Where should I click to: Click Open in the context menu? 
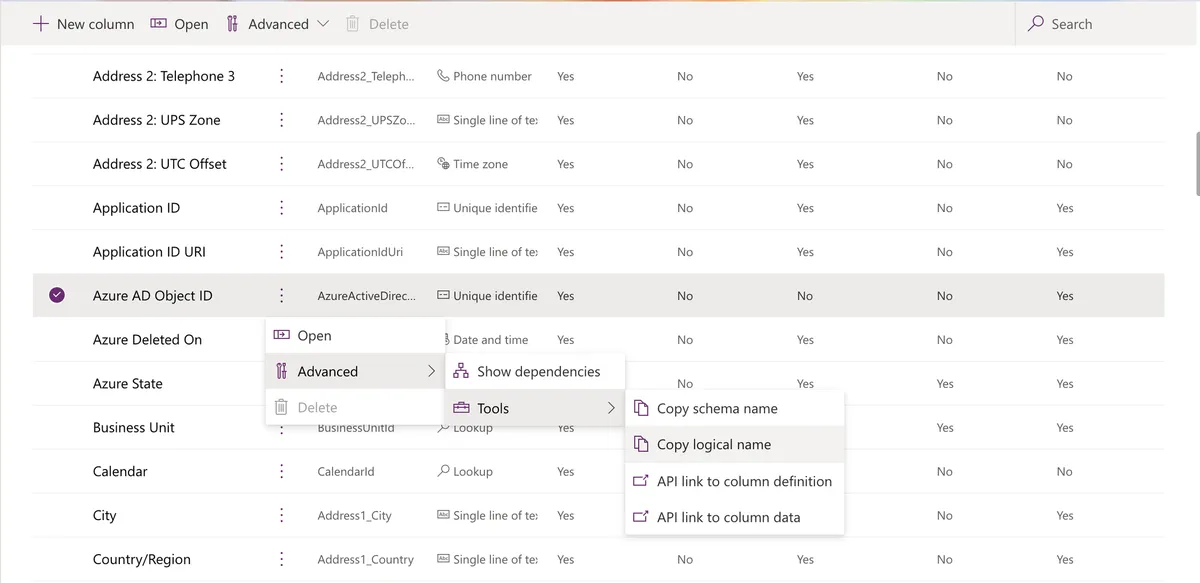click(314, 336)
